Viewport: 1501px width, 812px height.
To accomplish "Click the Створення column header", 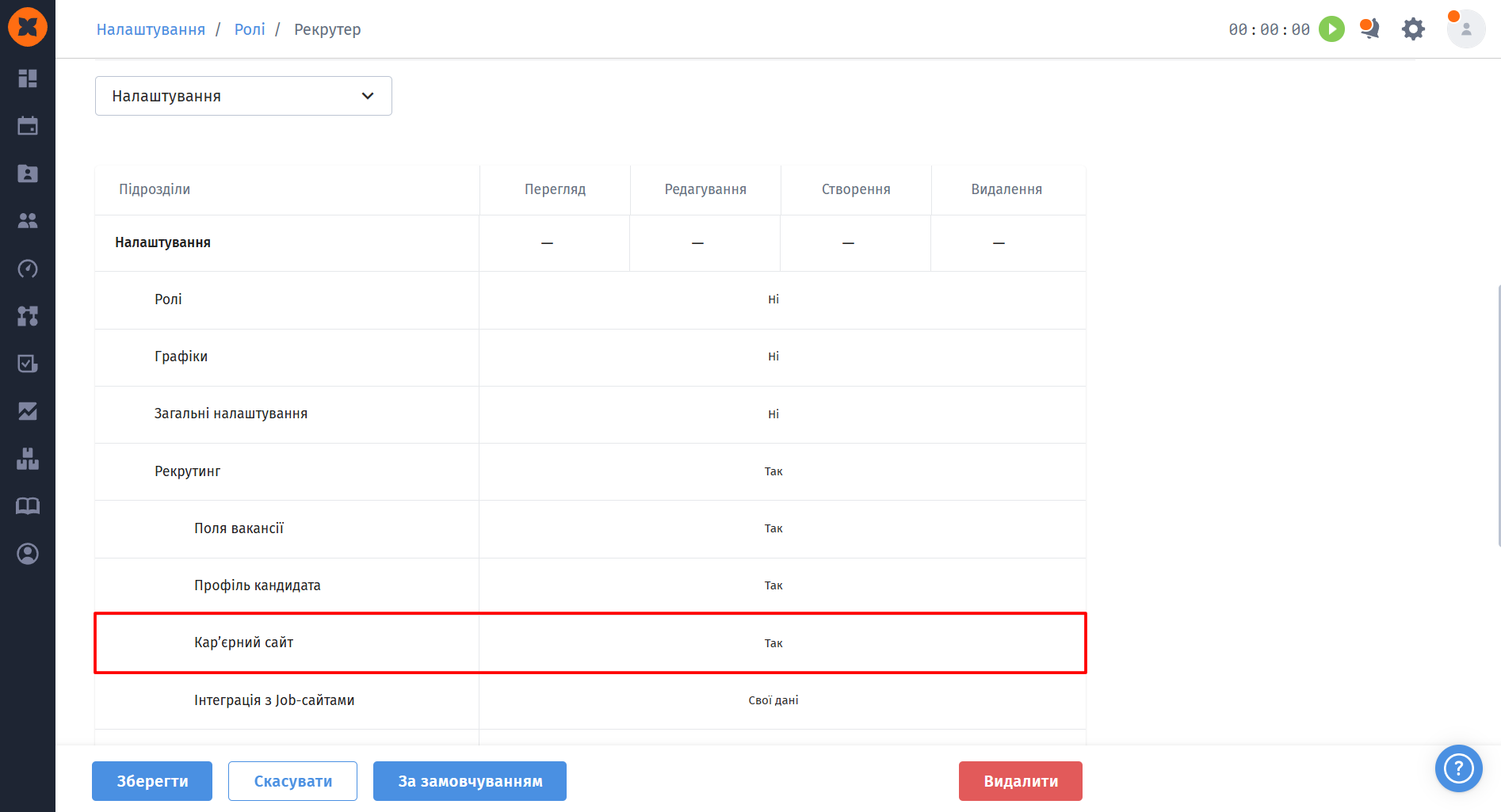I will click(856, 189).
